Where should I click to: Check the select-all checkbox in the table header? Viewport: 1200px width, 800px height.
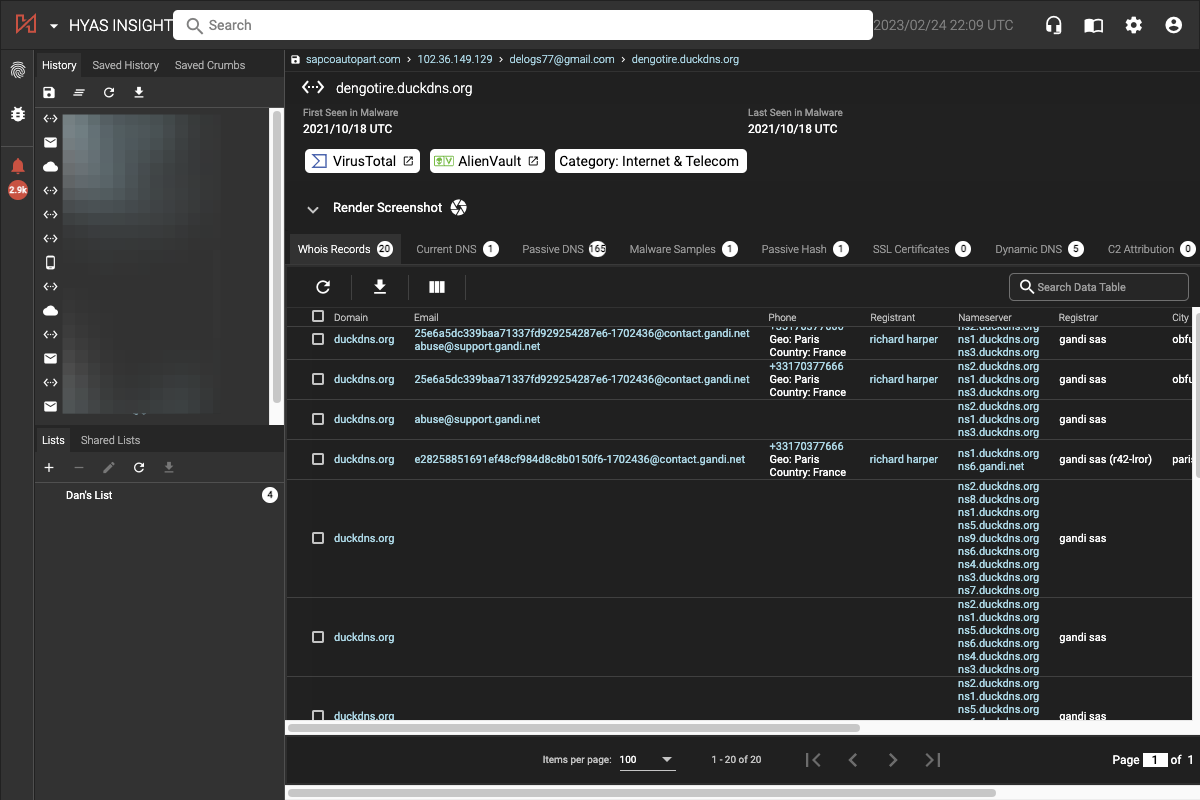click(x=317, y=317)
